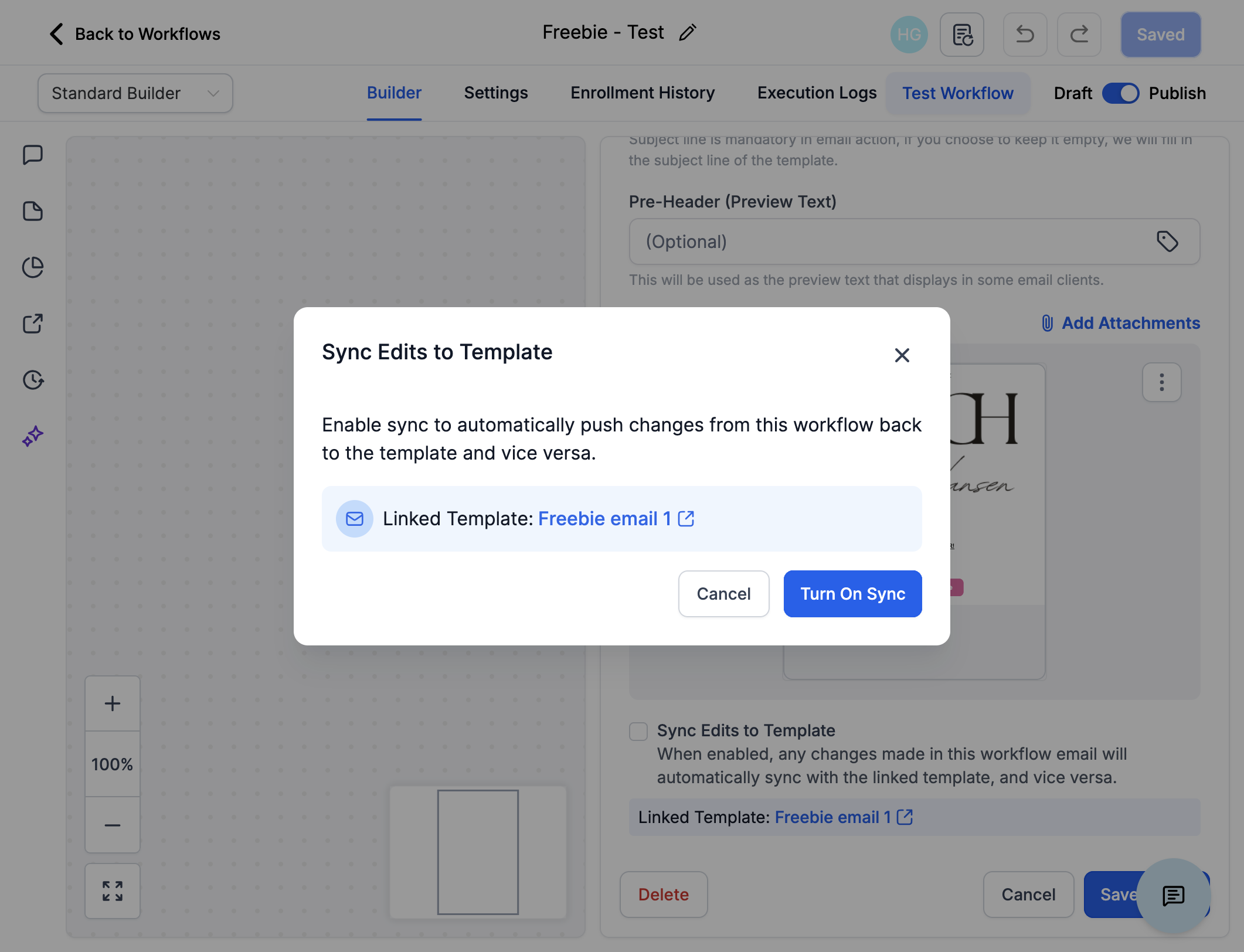Click the canvas minimap thumbnail
1244x952 pixels.
(x=478, y=852)
